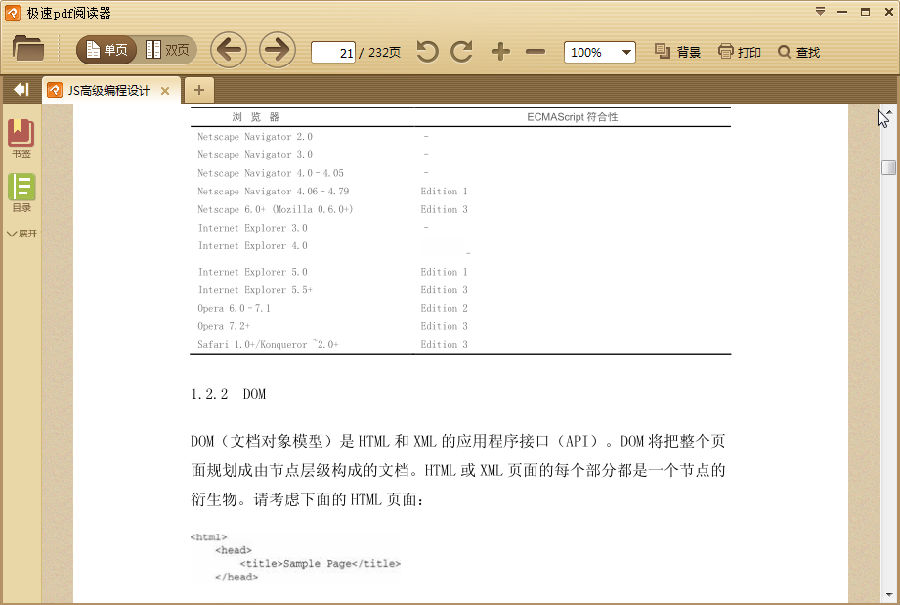Viewport: 900px width, 605px height.
Task: Go to the previous page arrow
Action: click(228, 50)
